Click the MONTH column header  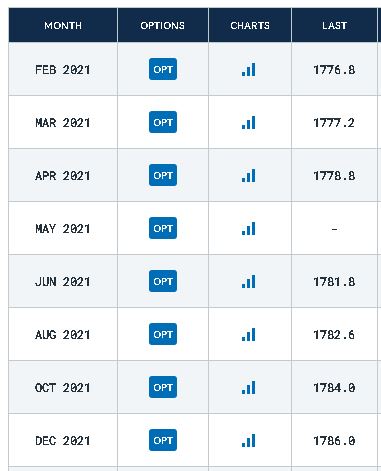point(63,25)
